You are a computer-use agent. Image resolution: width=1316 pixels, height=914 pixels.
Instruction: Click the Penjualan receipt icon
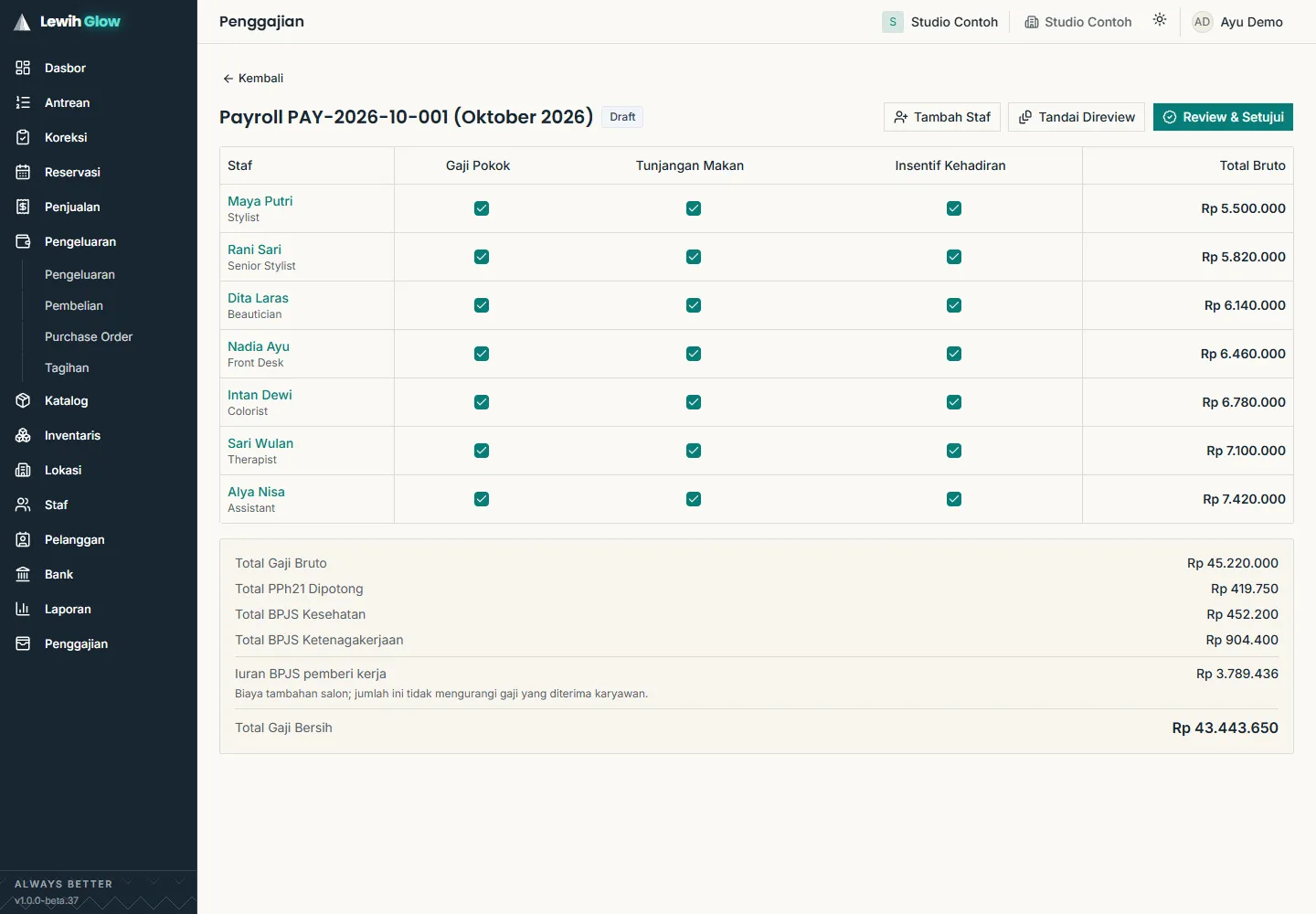[x=23, y=207]
